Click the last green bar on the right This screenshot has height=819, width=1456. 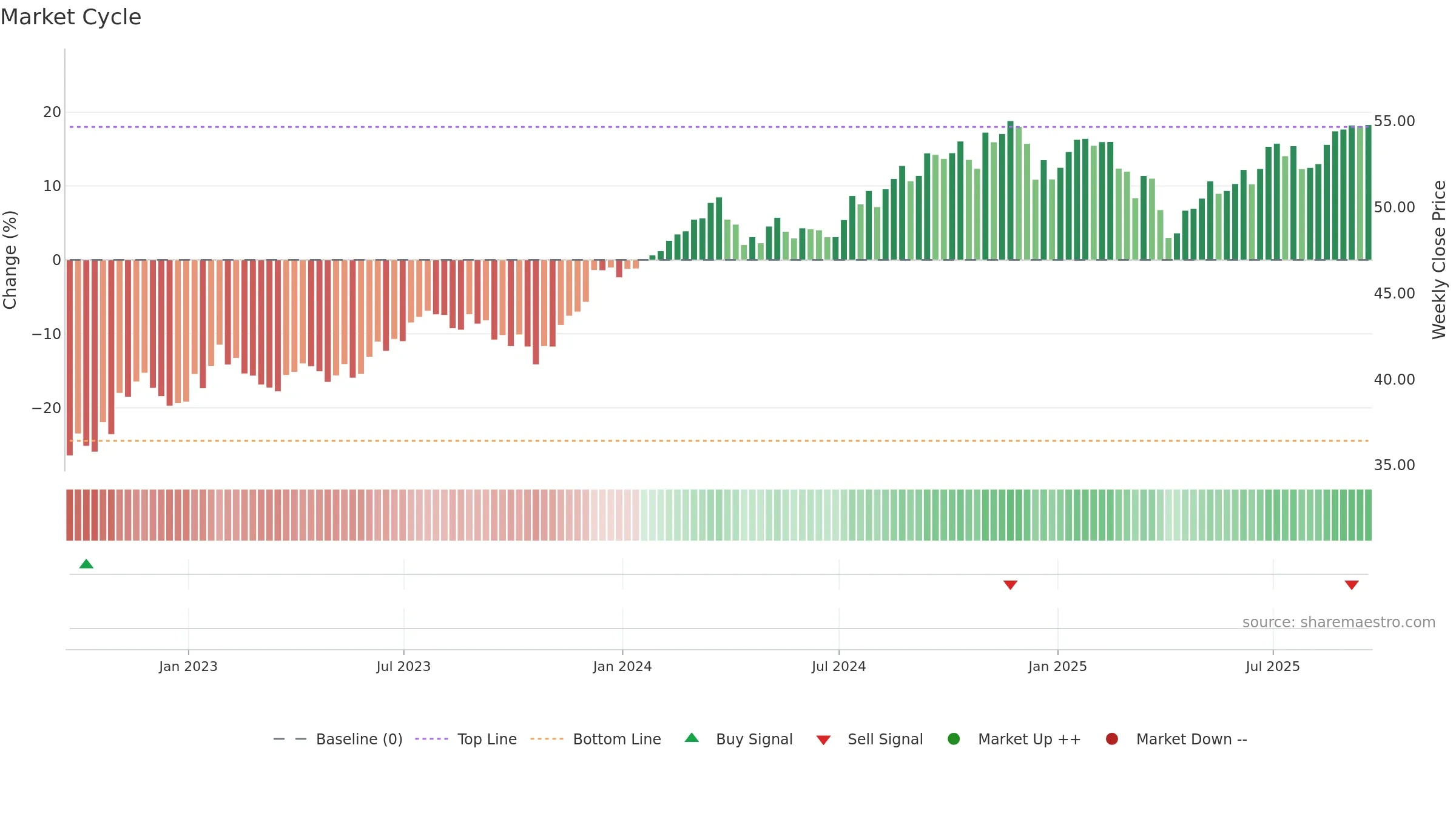pos(1368,192)
